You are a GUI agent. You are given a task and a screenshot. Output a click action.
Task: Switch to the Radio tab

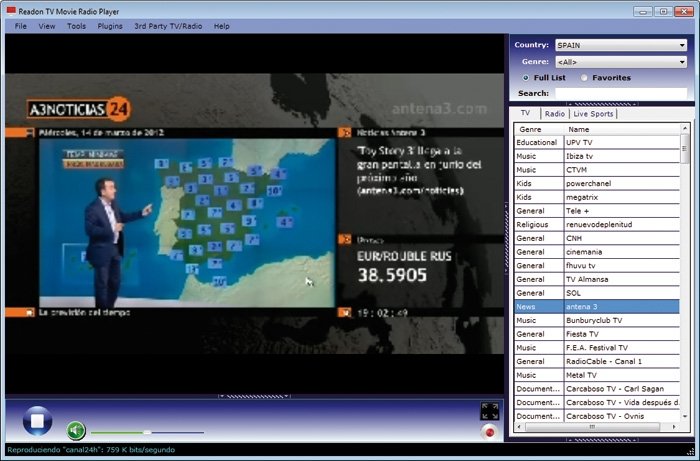click(x=554, y=114)
